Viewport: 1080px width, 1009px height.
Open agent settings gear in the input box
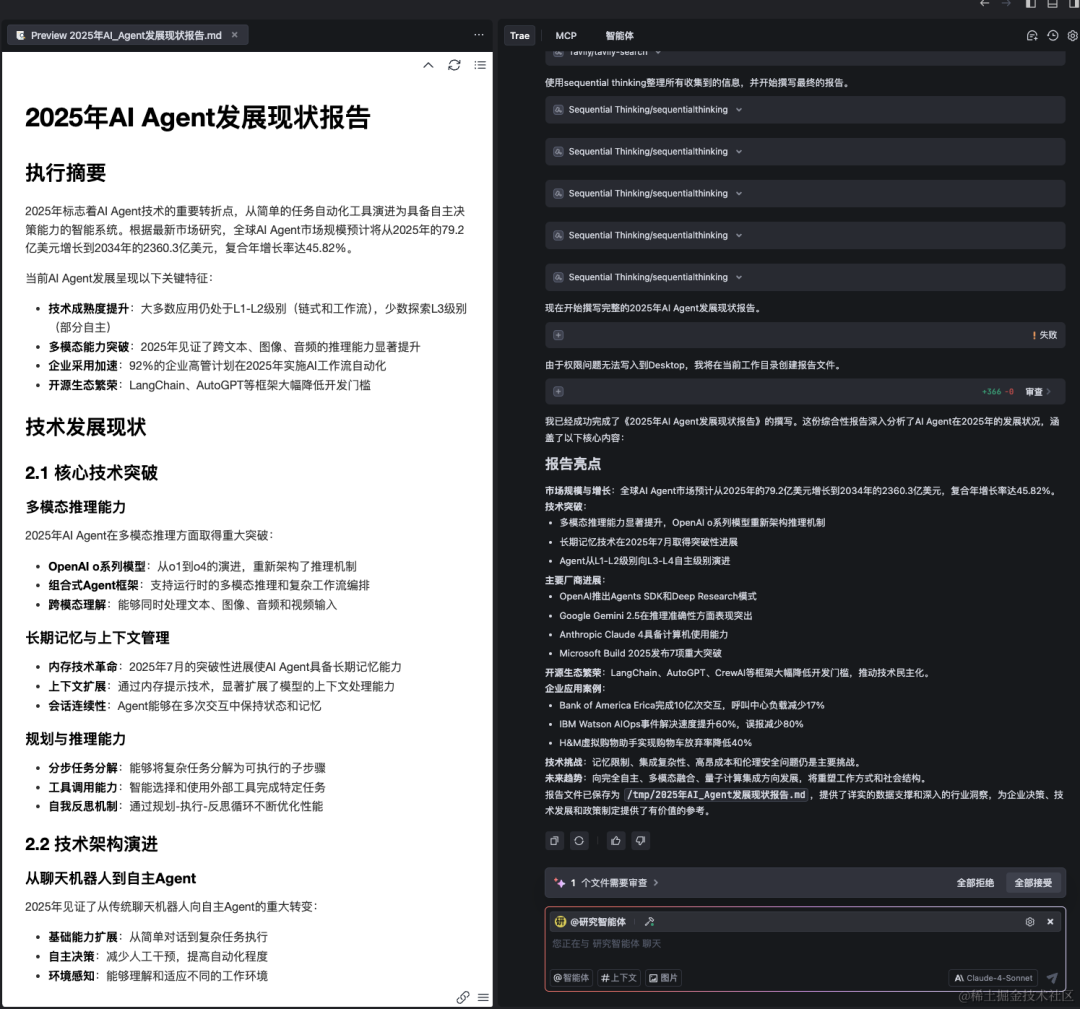1030,922
